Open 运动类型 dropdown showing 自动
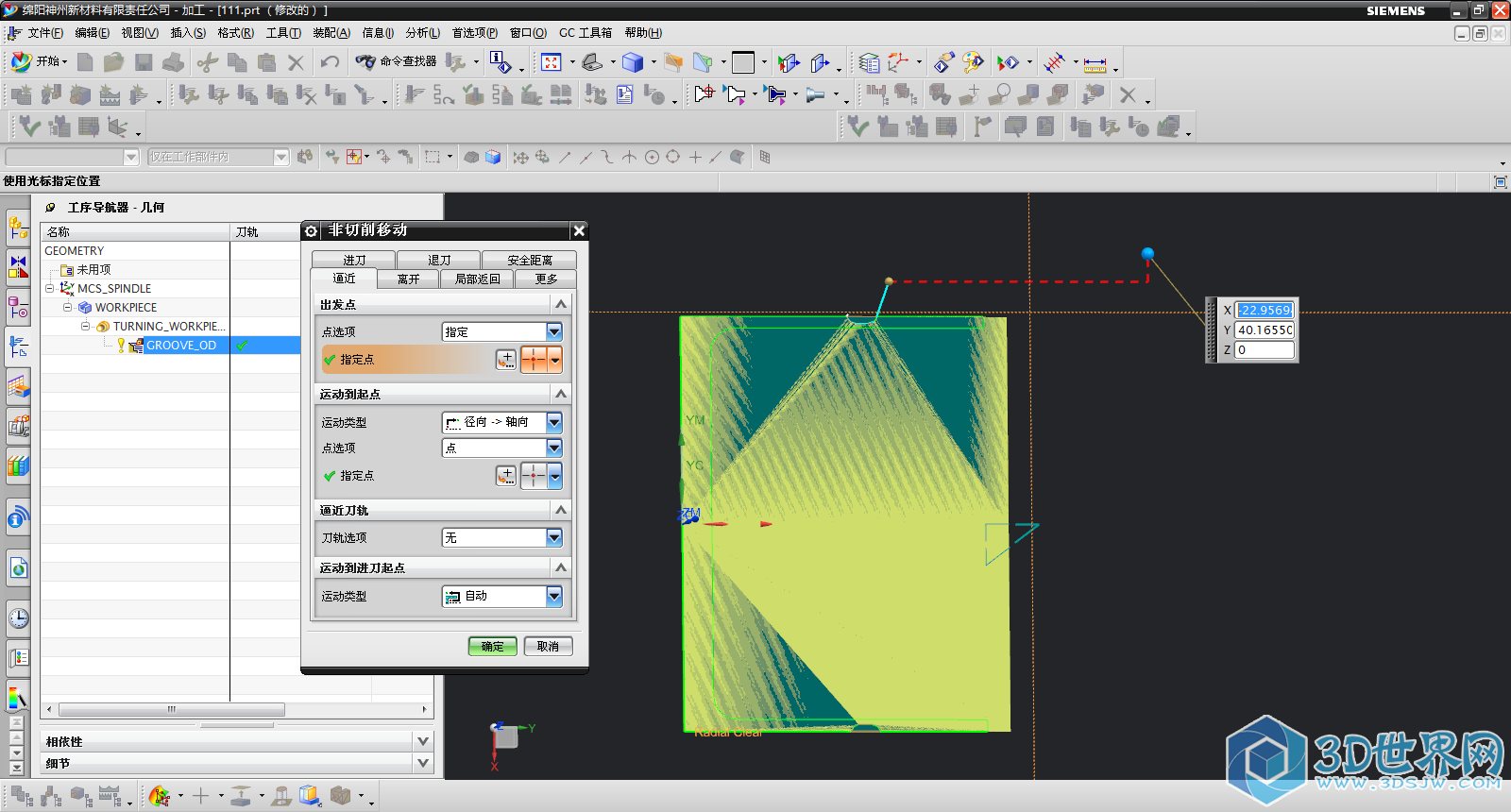The width and height of the screenshot is (1511, 812). click(x=502, y=596)
